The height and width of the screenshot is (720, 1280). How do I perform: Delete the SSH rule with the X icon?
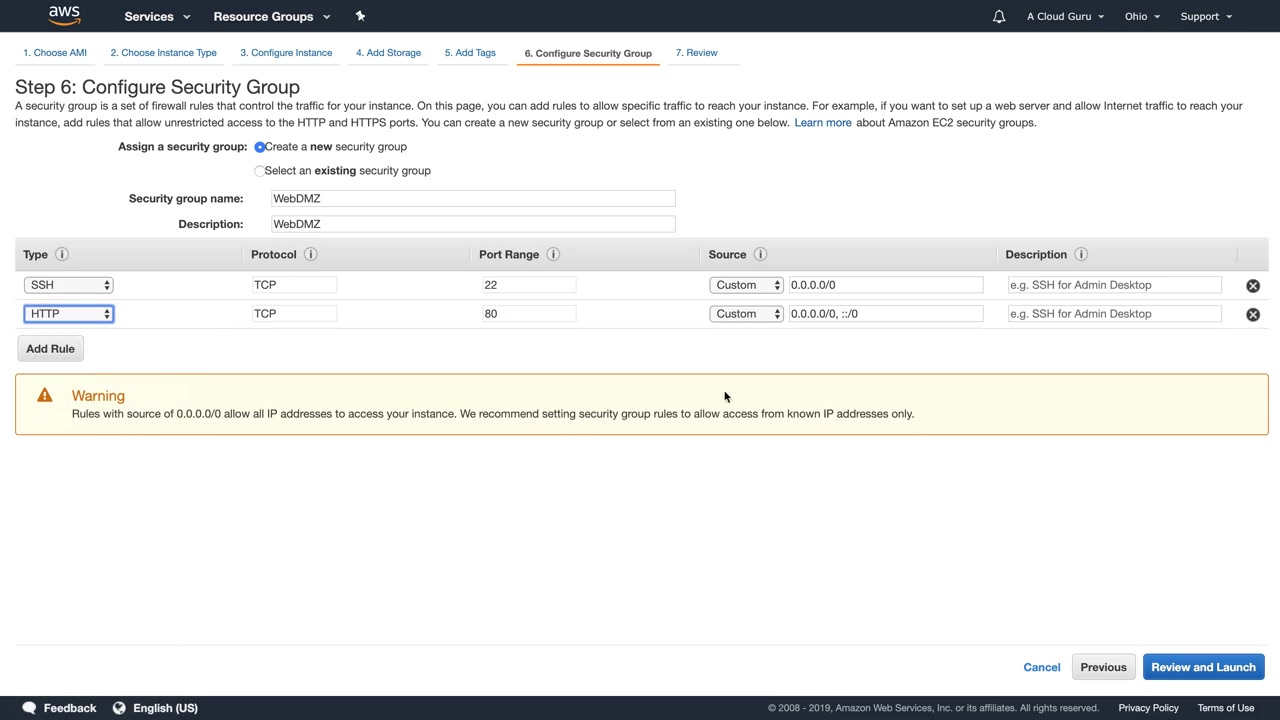pyautogui.click(x=1253, y=286)
